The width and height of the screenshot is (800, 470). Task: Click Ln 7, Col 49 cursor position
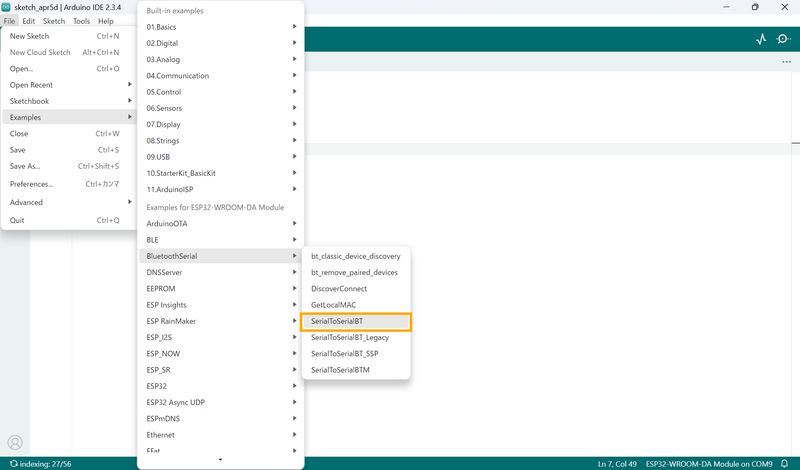617,464
